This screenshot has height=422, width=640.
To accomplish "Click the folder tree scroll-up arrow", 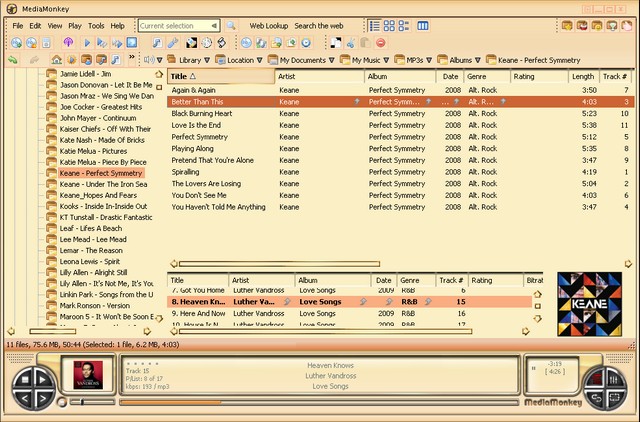I will coord(159,74).
